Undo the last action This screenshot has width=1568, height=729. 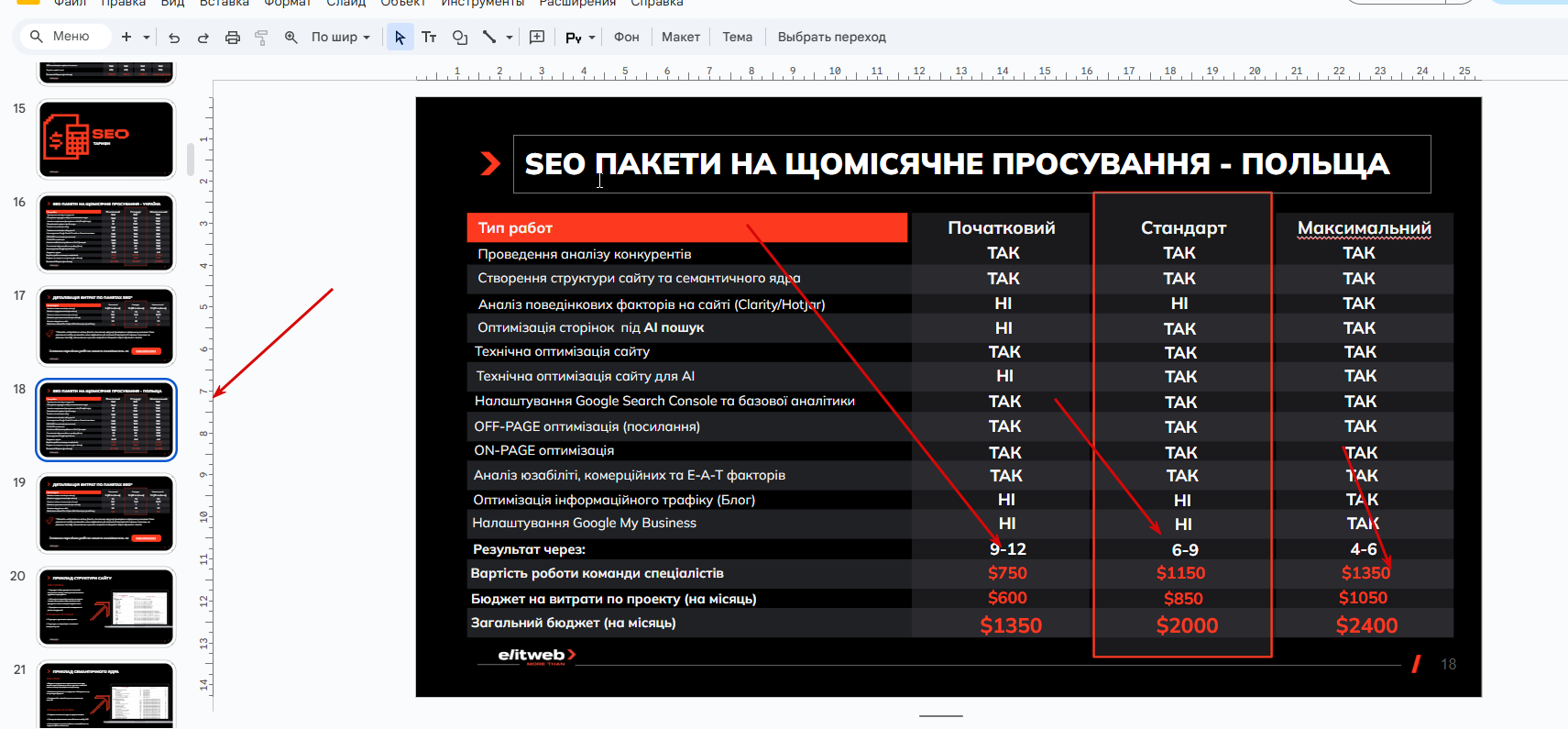click(174, 38)
